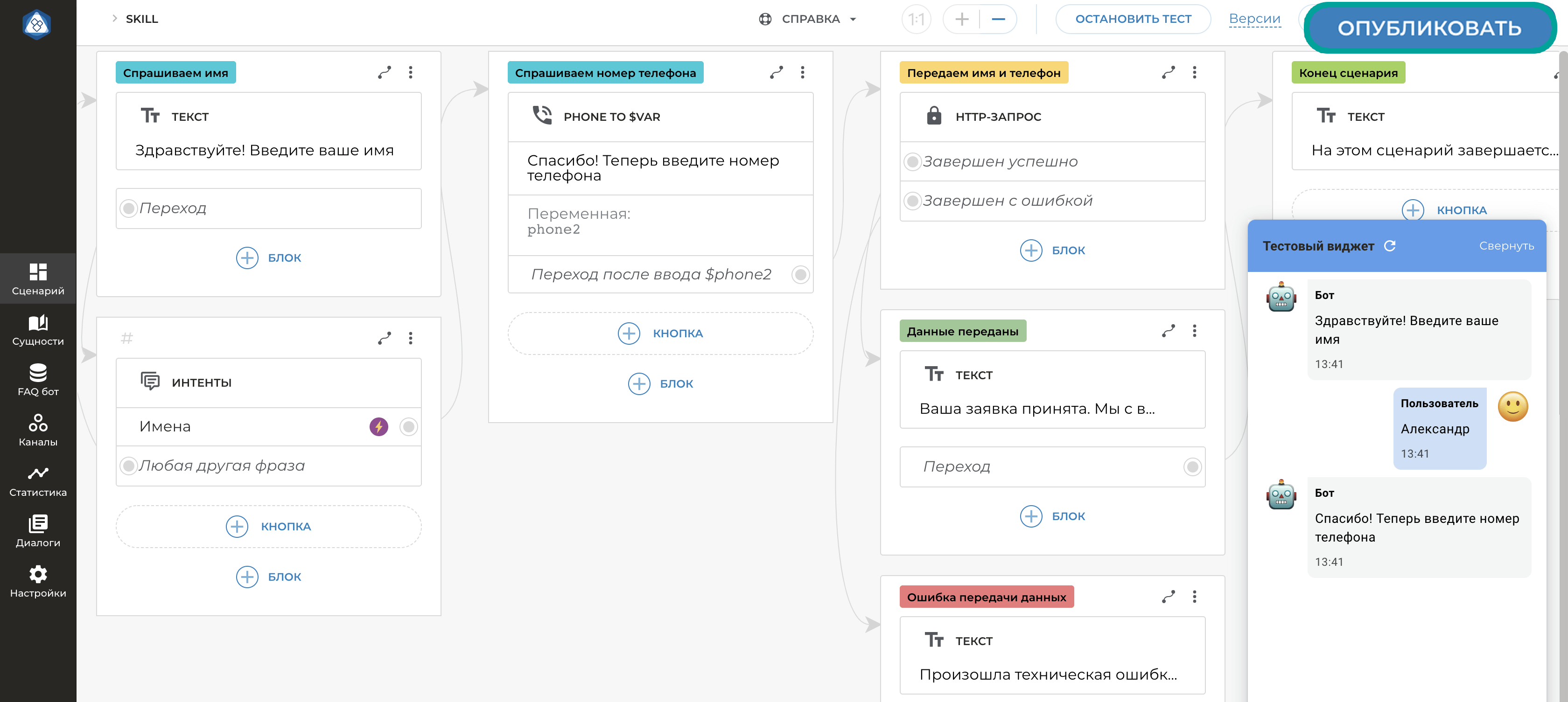Click the Любая другая фраза connector circle

[x=128, y=466]
